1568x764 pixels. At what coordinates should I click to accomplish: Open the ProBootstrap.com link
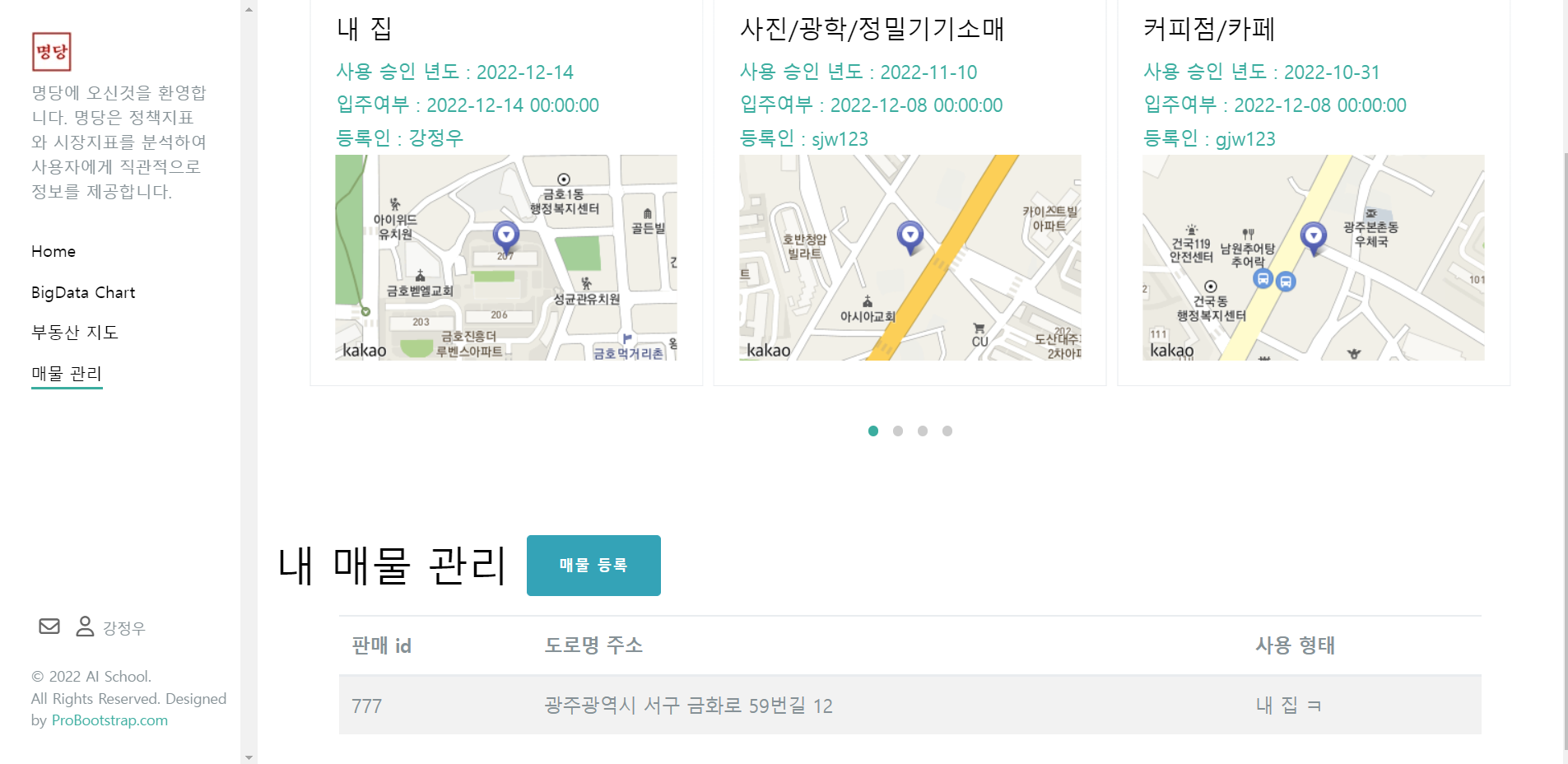click(108, 720)
